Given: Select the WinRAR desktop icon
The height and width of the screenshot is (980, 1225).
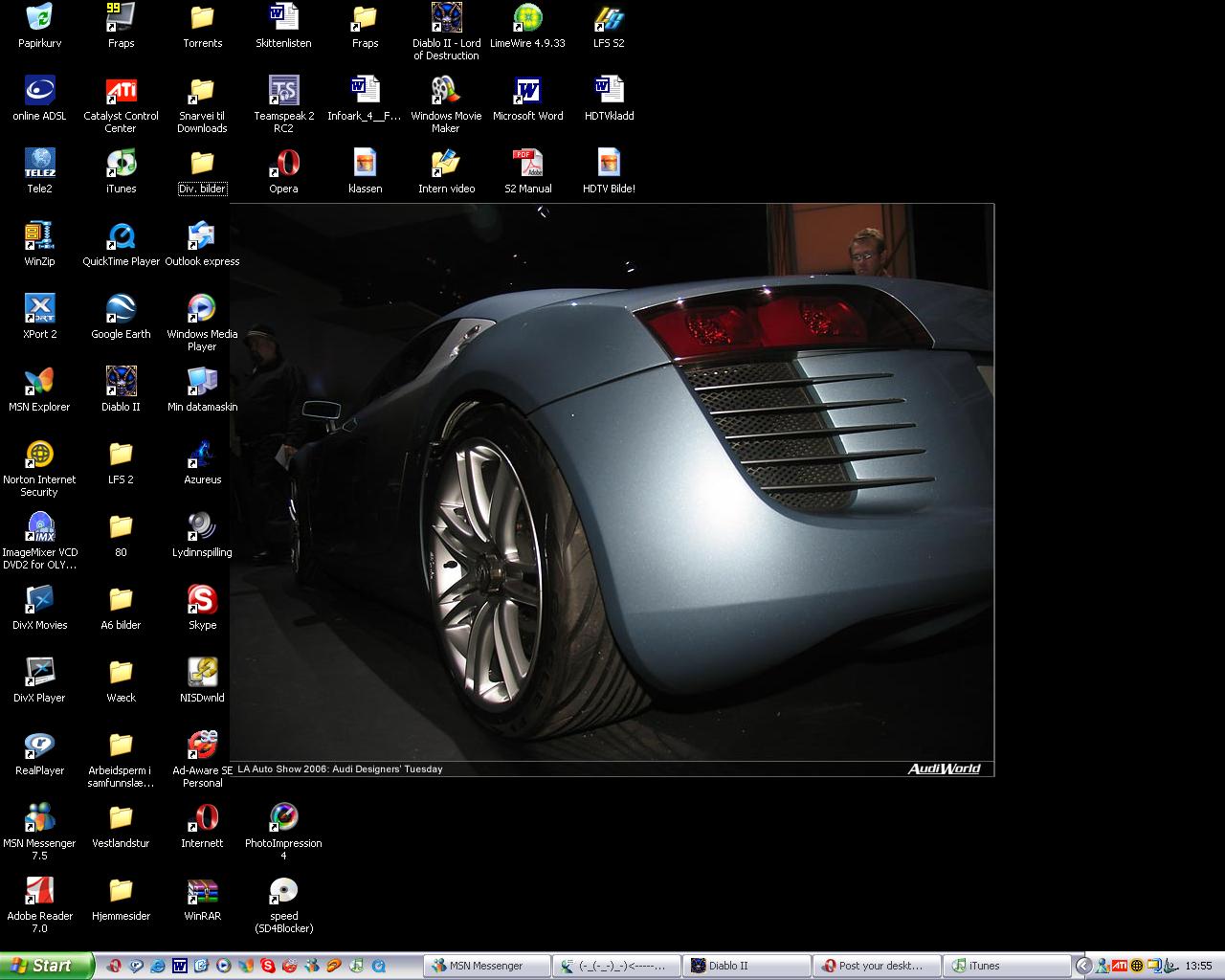Looking at the screenshot, I should click(202, 891).
